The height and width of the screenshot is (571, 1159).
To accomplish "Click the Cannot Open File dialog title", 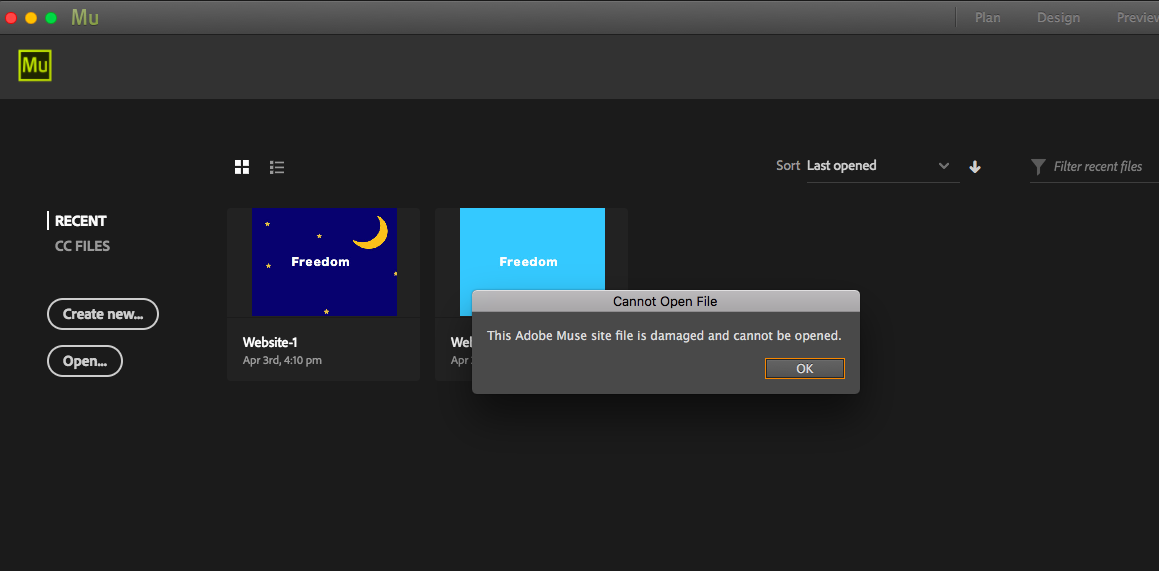I will [665, 301].
